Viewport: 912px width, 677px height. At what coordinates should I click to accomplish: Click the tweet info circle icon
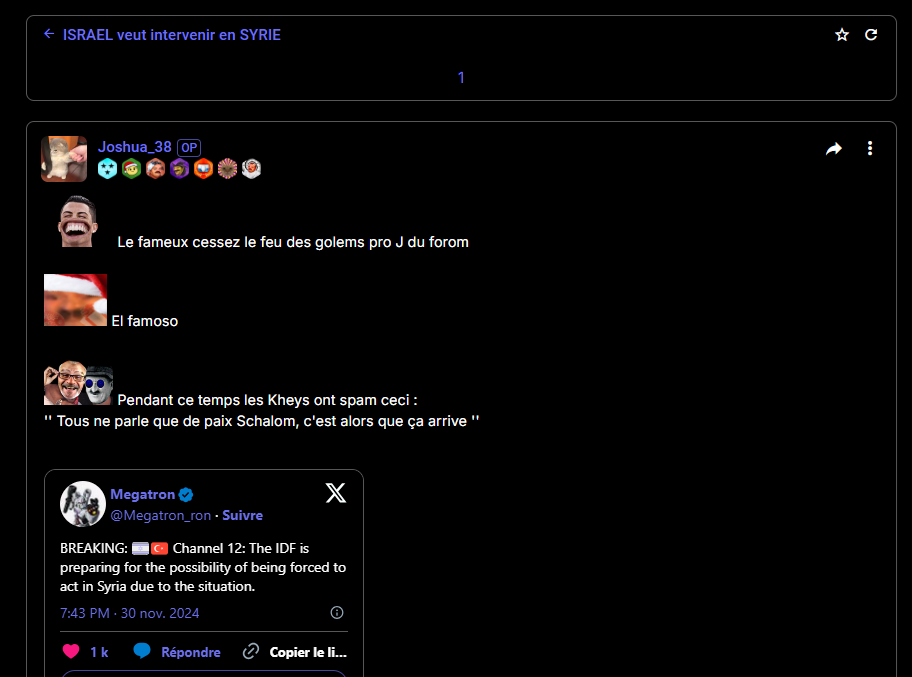pos(337,612)
